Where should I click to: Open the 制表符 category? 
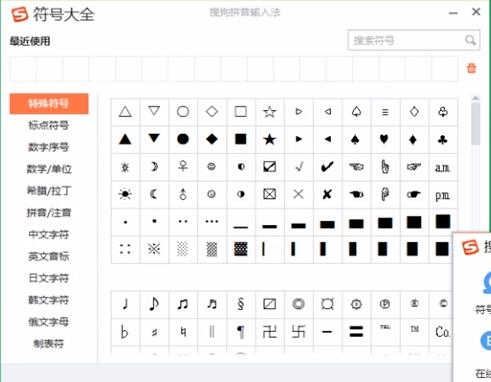coord(49,344)
